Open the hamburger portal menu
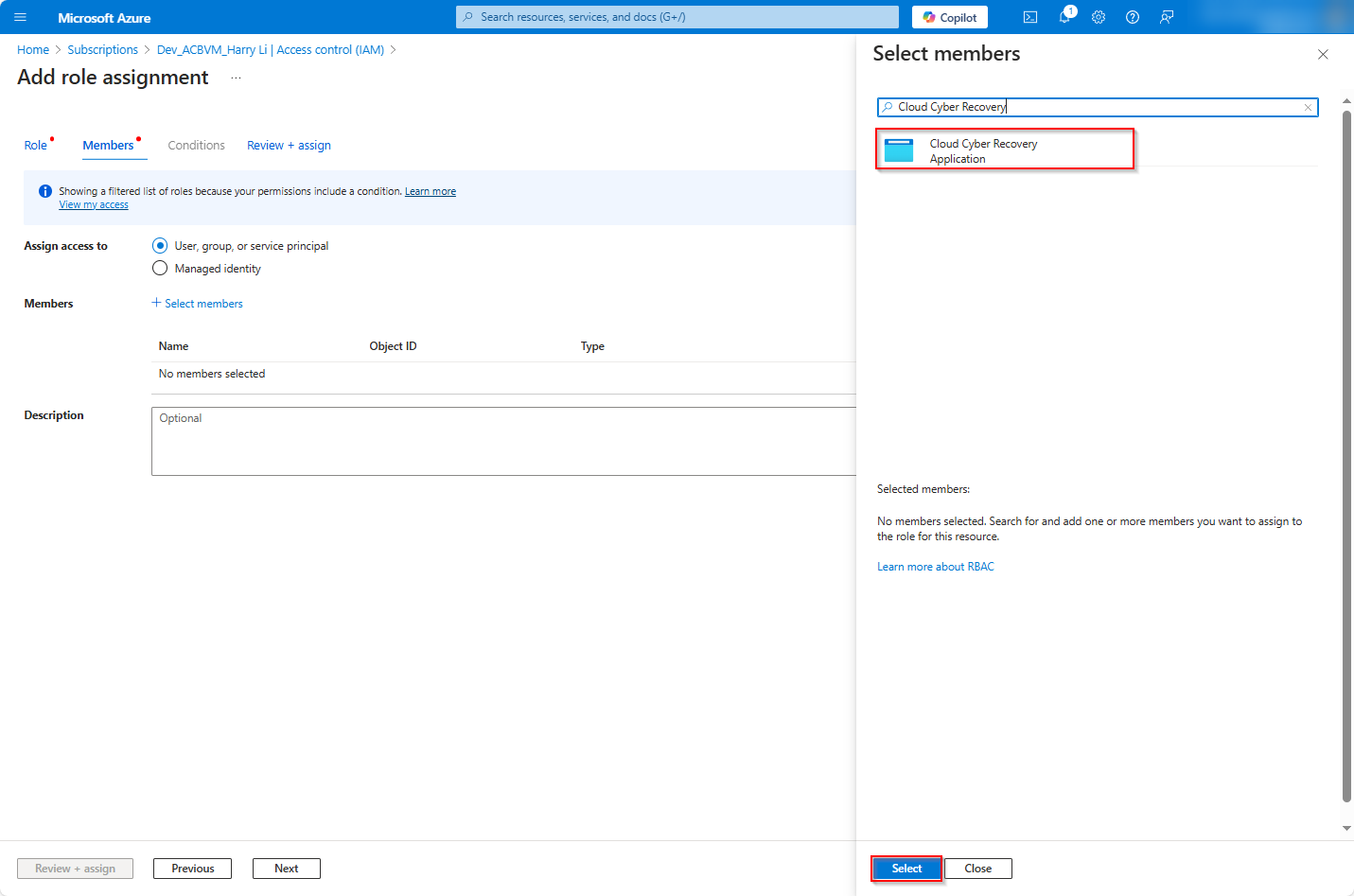 point(20,17)
